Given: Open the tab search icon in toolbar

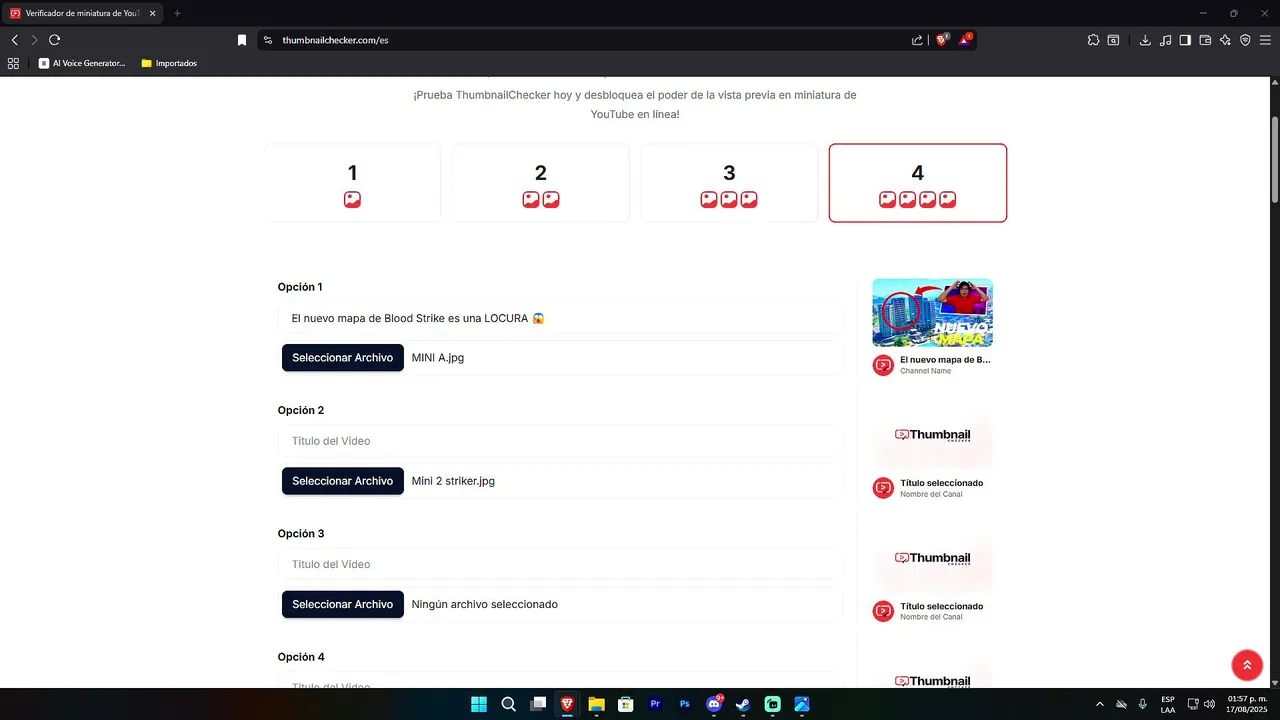Looking at the screenshot, I should (1113, 40).
